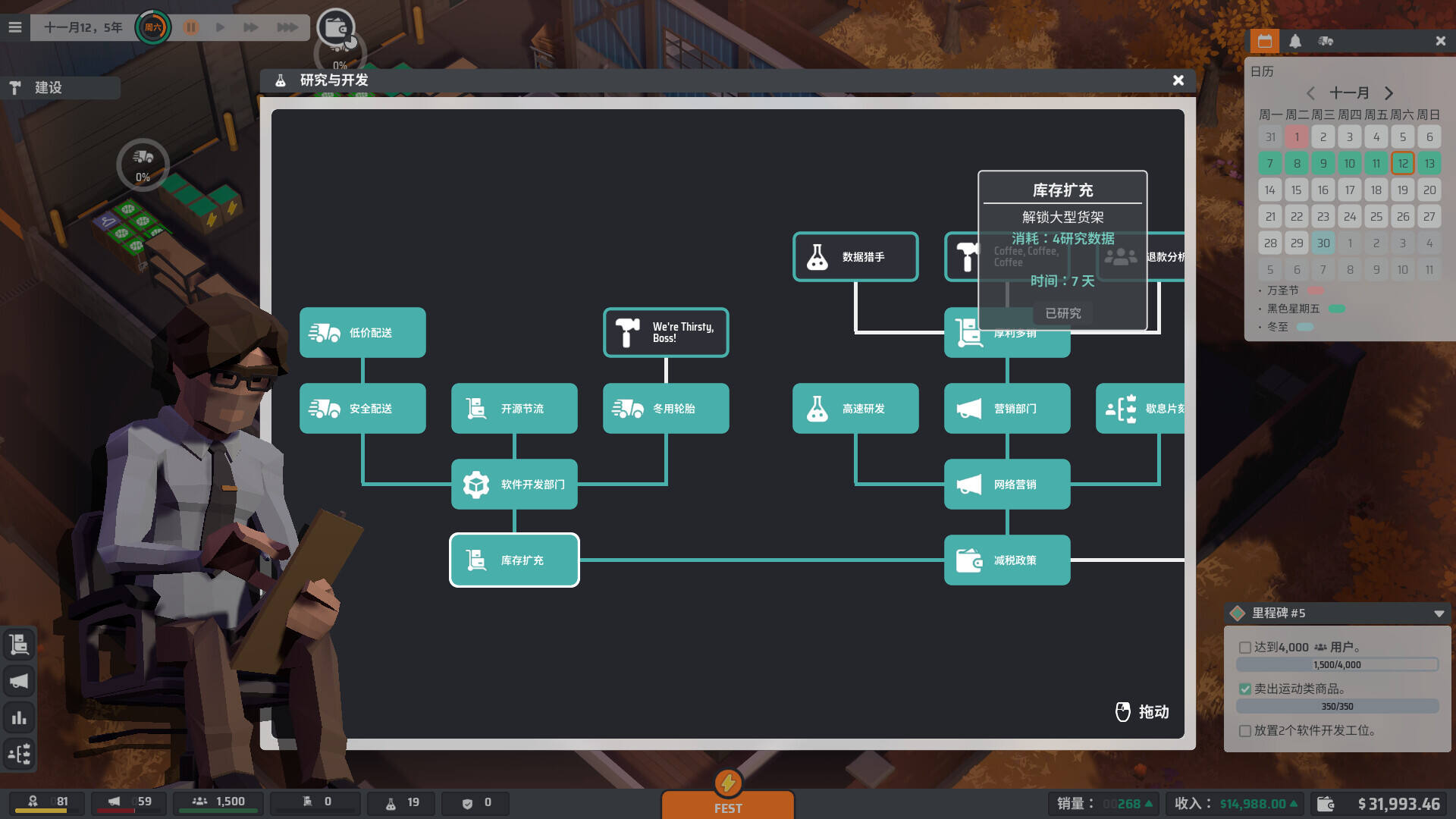Open the wallet finance icon at top

point(335,28)
